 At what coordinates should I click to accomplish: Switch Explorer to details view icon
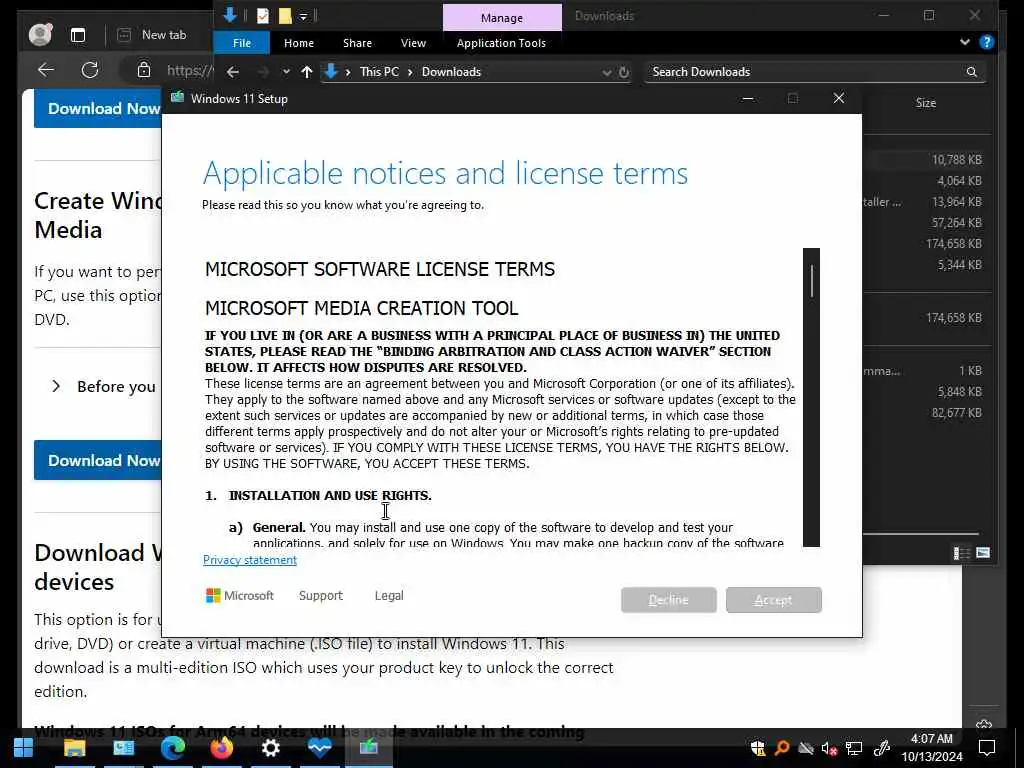point(961,554)
